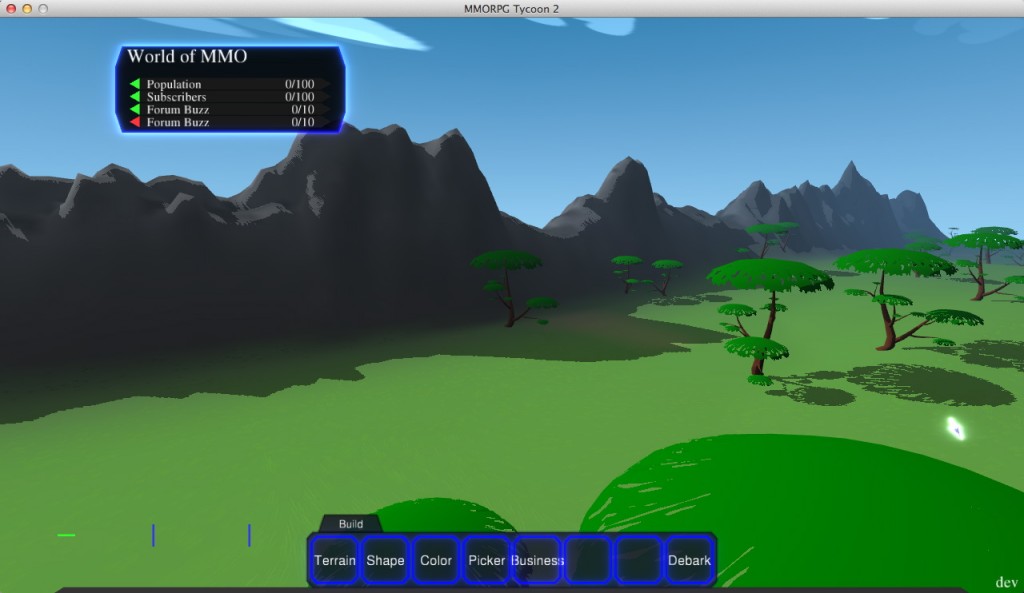Click the red arrow by second Forum Buzz
Screen dimensions: 1024x593
[135, 122]
